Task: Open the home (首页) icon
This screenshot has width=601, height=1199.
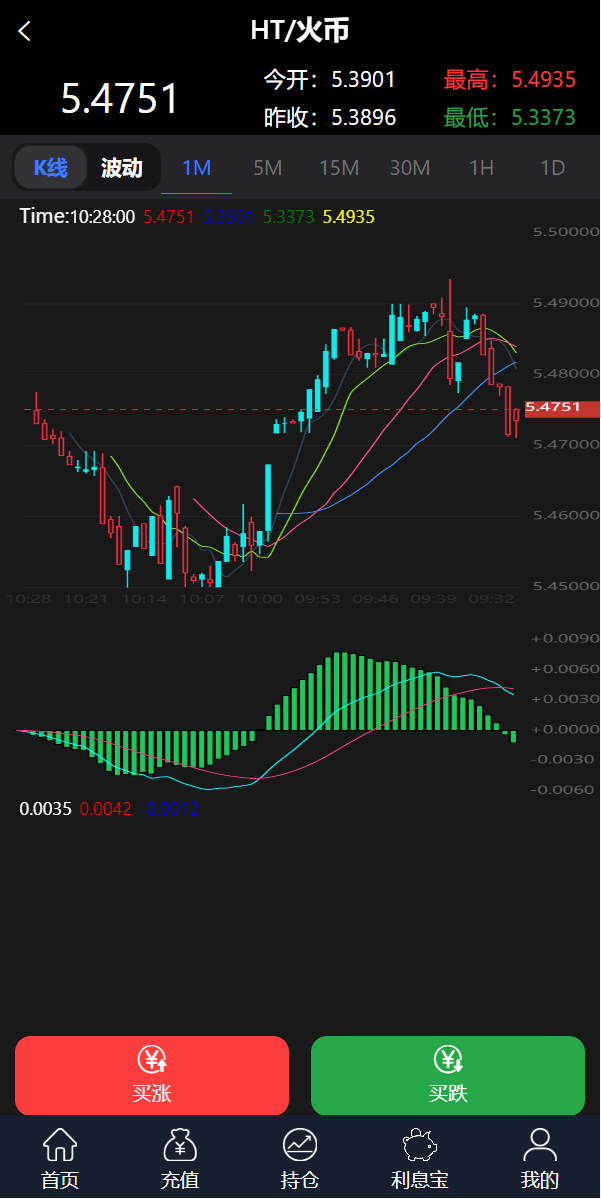Action: point(60,1144)
